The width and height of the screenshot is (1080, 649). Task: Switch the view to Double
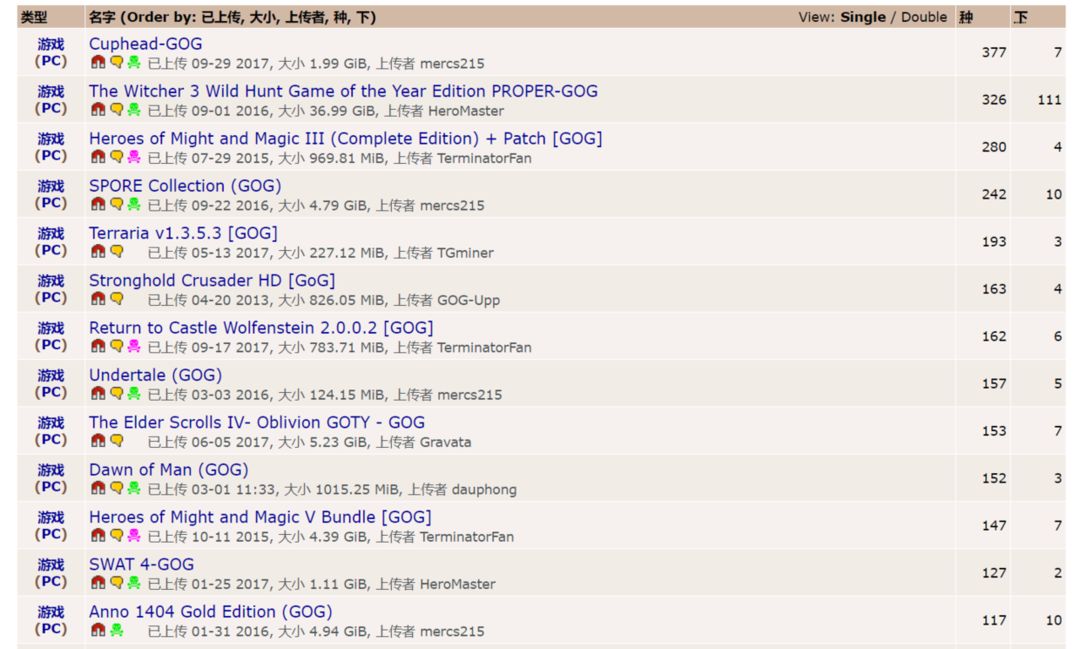pos(924,17)
